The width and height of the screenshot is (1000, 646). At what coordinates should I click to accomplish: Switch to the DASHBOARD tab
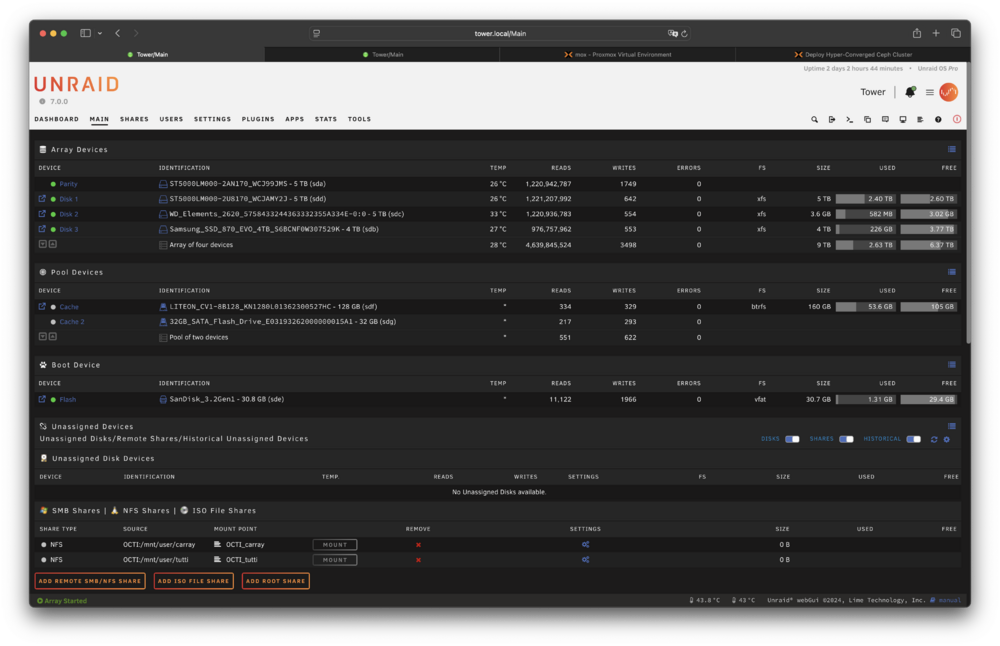(x=57, y=119)
